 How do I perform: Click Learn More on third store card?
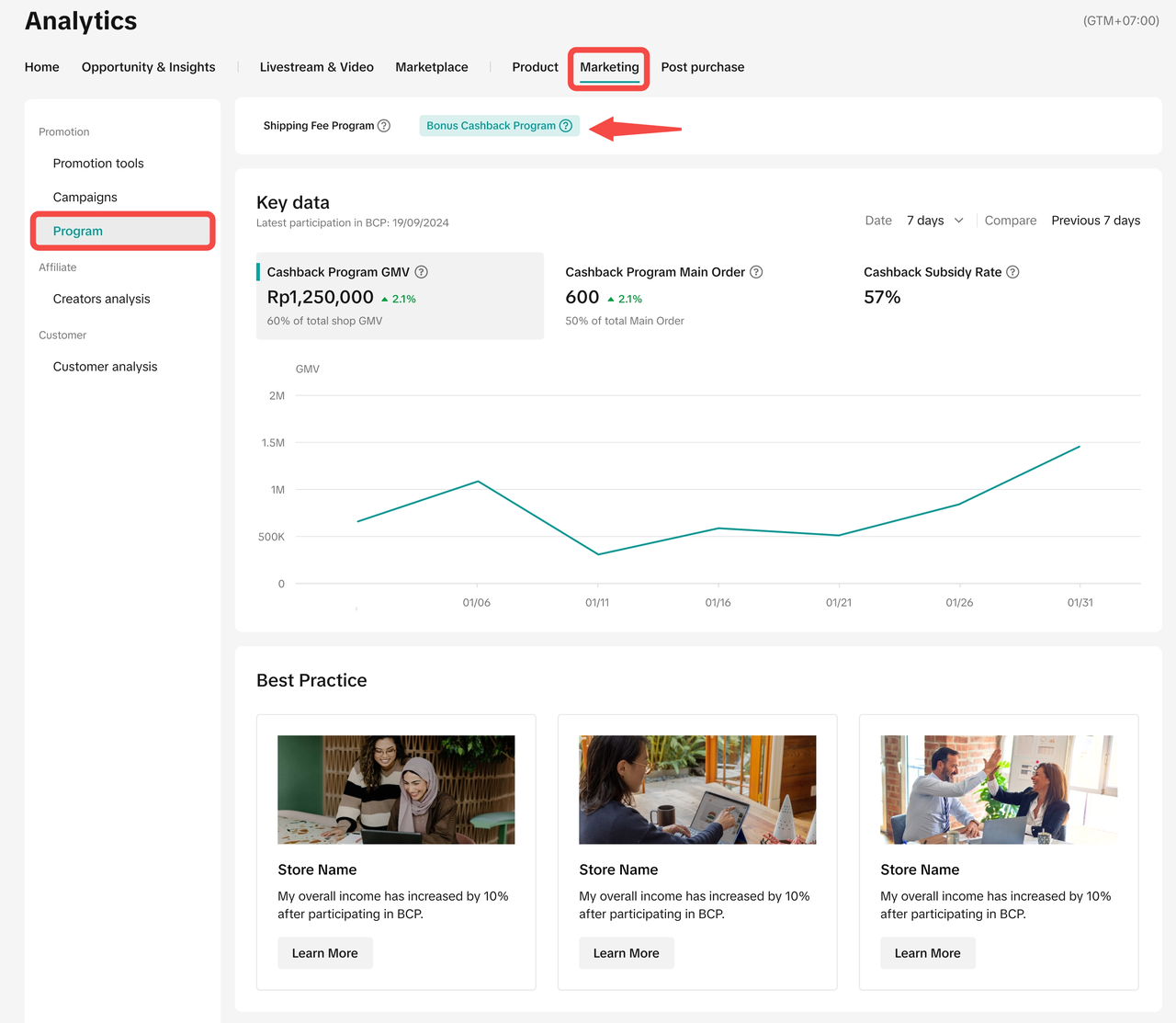pos(928,953)
